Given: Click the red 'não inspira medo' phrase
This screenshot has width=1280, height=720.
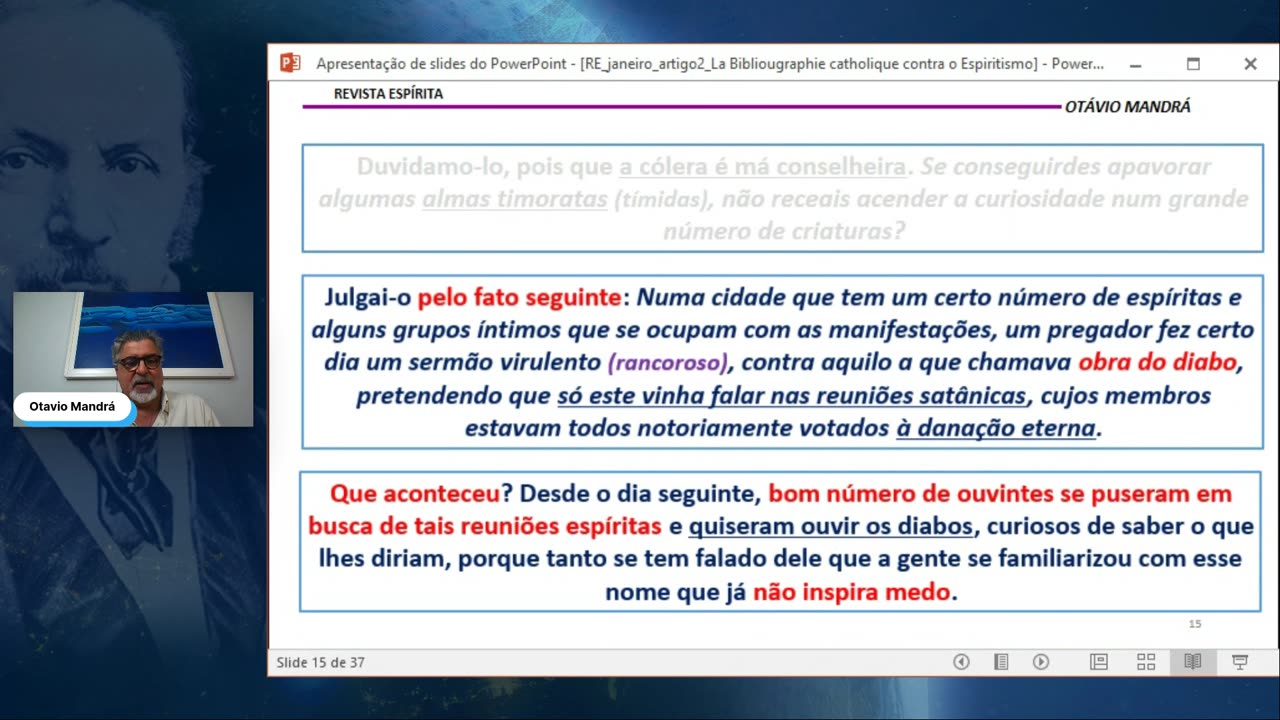Looking at the screenshot, I should click(x=851, y=592).
